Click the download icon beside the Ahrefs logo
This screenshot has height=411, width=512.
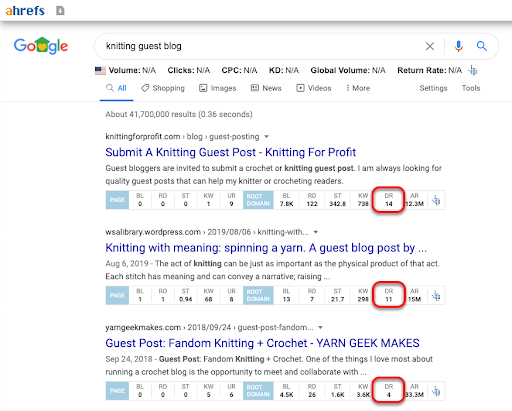click(x=60, y=11)
